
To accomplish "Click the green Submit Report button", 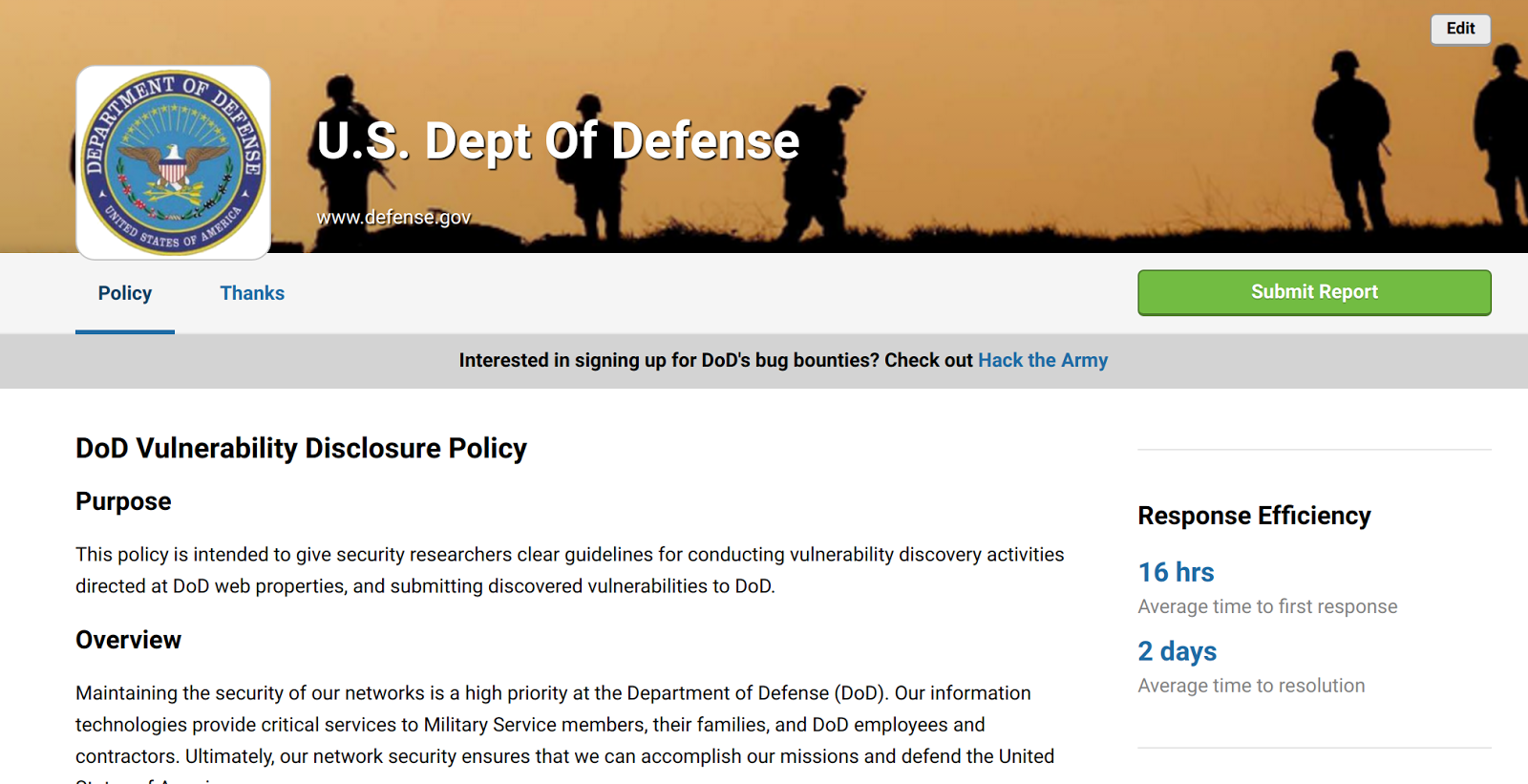I will coord(1314,292).
